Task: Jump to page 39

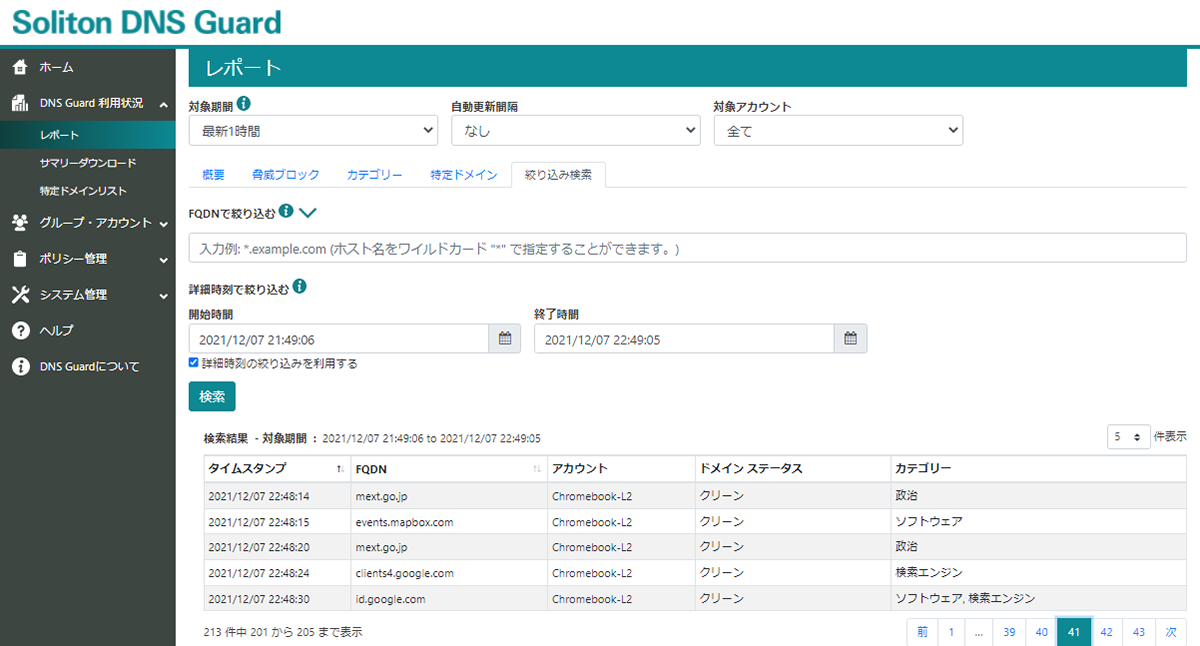Action: (x=1010, y=632)
